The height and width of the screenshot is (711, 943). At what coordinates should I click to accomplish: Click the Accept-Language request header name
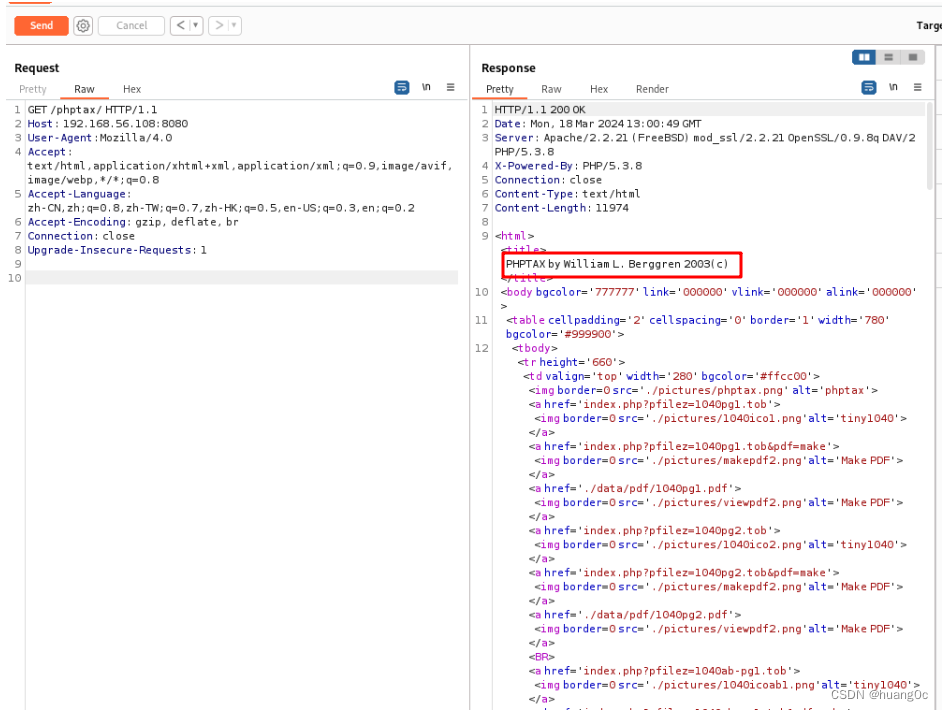[x=77, y=194]
